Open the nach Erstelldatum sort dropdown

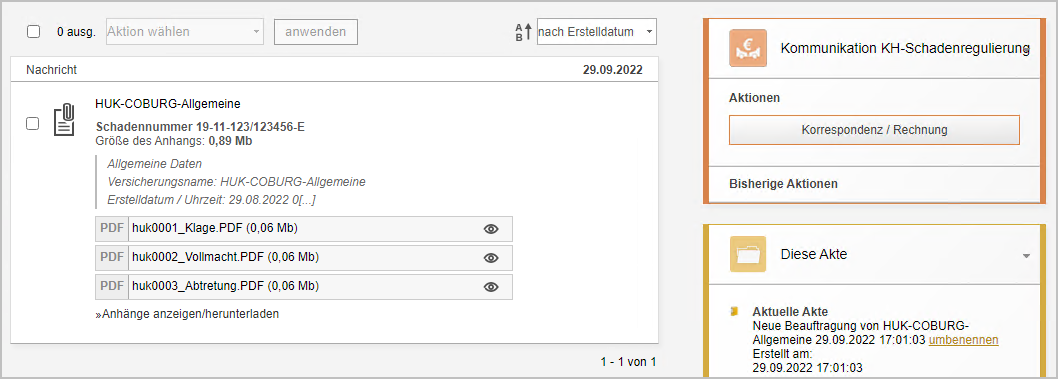pyautogui.click(x=596, y=32)
